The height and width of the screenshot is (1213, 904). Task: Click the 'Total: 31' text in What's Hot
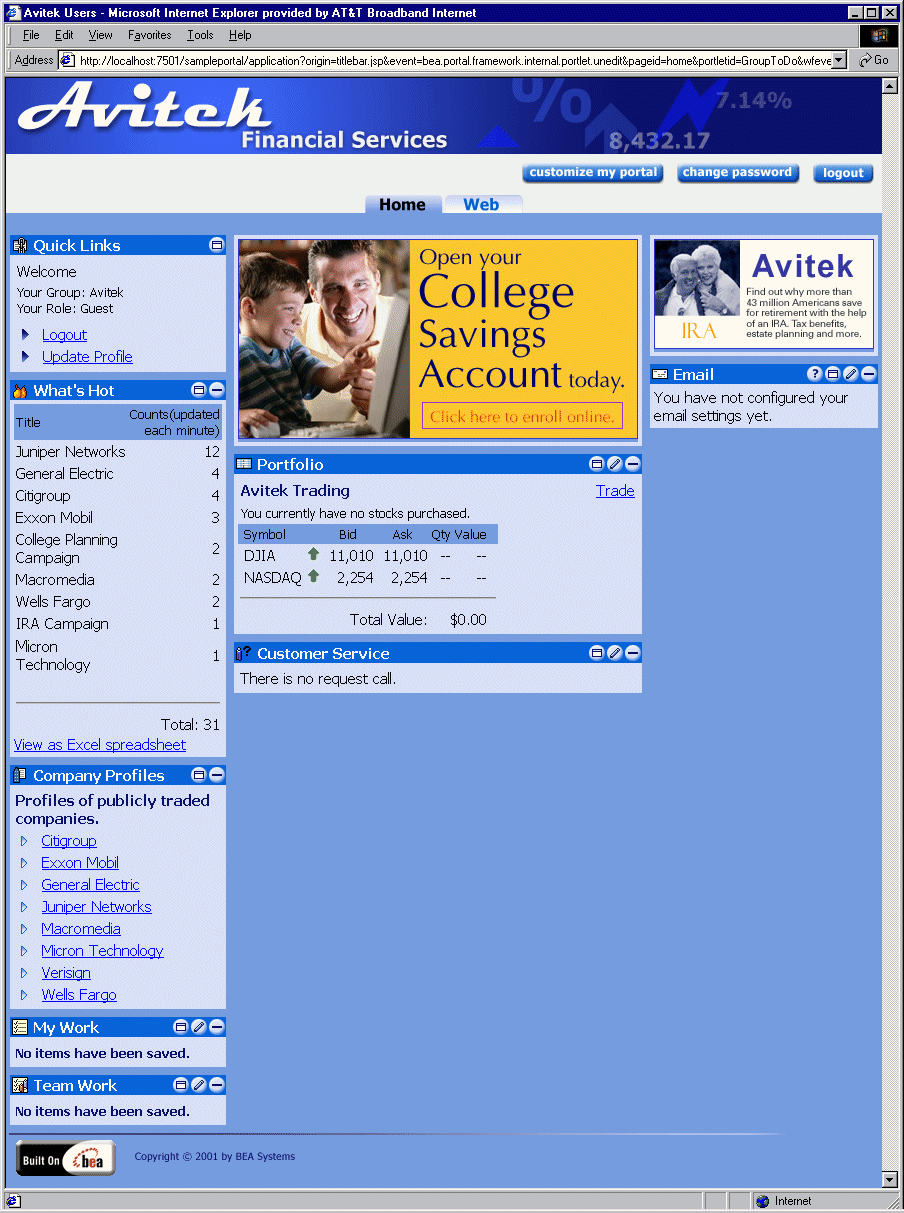point(190,725)
